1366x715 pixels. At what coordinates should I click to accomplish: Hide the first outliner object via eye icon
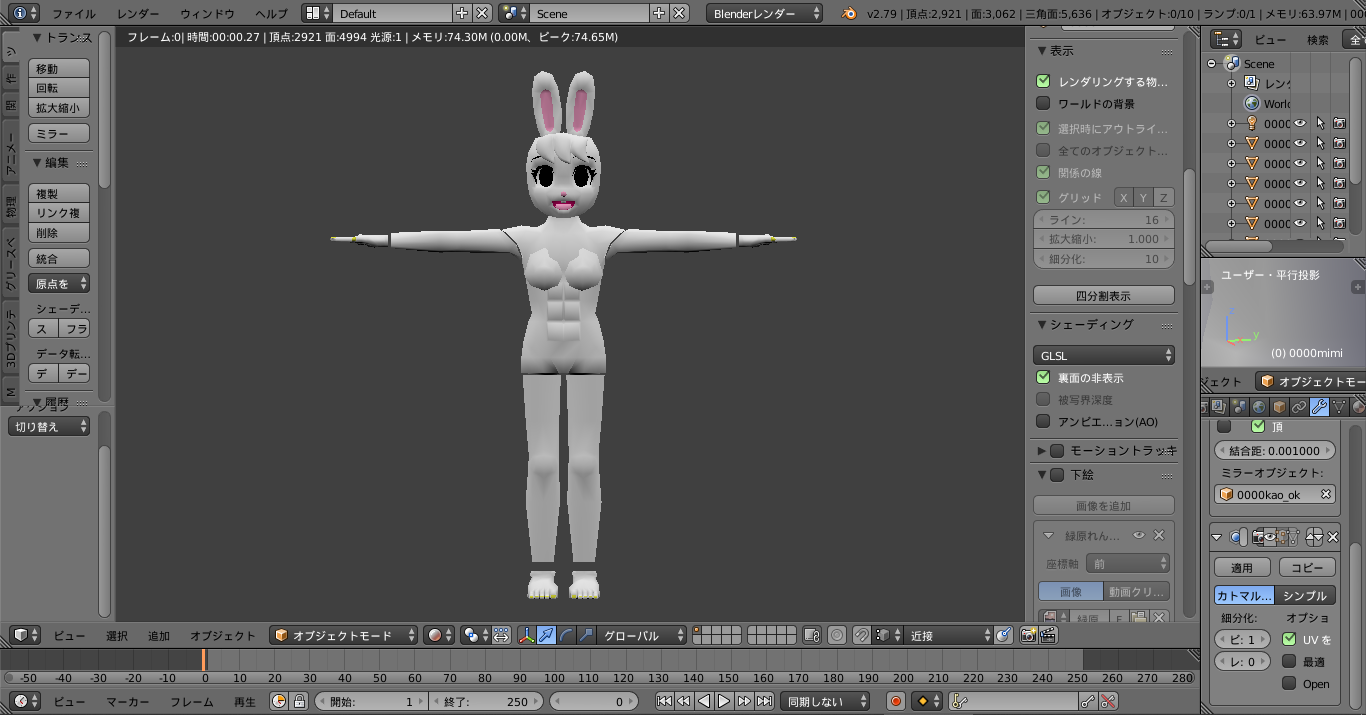click(1300, 123)
